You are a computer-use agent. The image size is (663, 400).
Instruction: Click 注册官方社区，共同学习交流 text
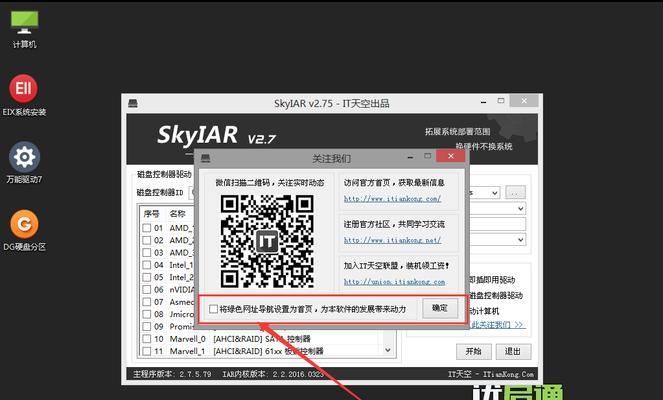(394, 225)
